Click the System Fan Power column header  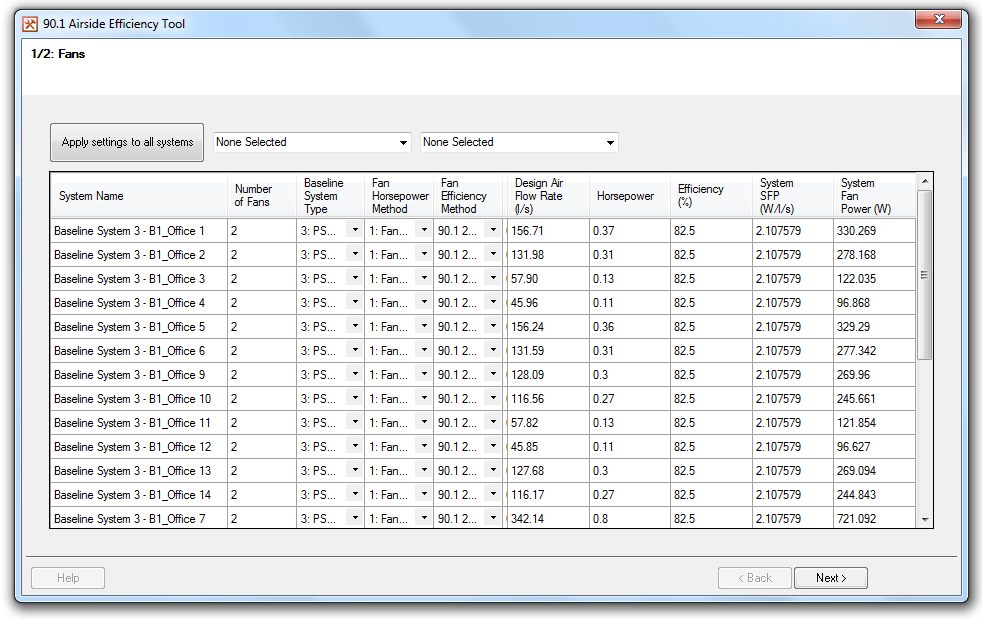tap(874, 195)
